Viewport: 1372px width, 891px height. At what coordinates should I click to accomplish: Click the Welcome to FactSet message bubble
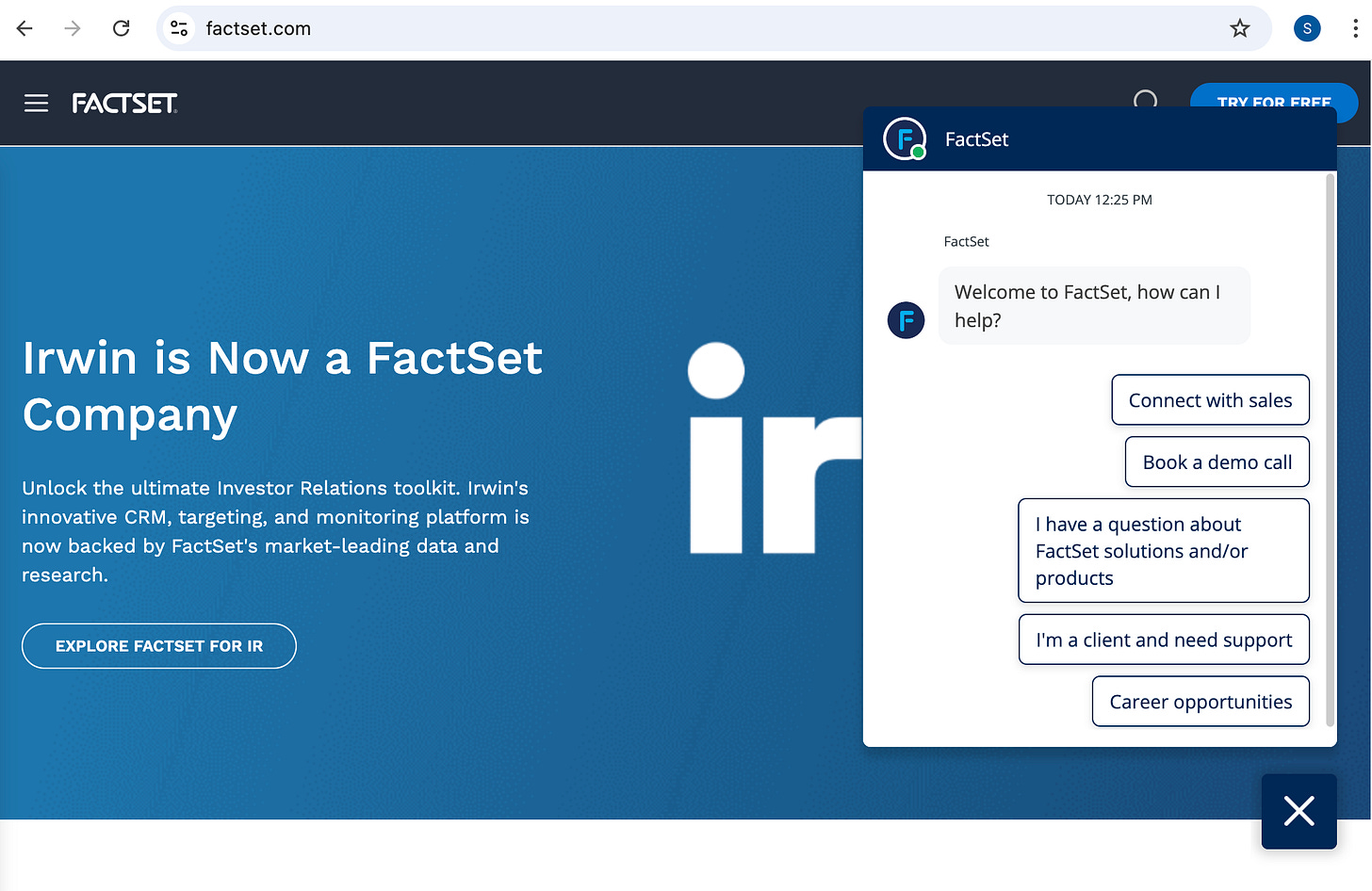tap(1094, 306)
